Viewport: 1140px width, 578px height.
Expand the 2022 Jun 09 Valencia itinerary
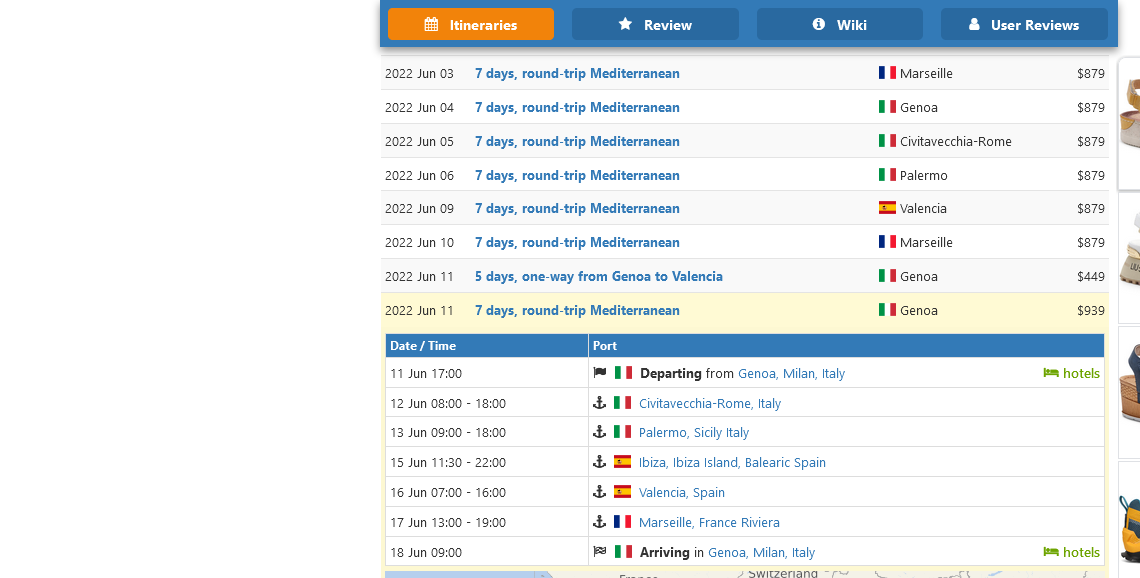[577, 209]
